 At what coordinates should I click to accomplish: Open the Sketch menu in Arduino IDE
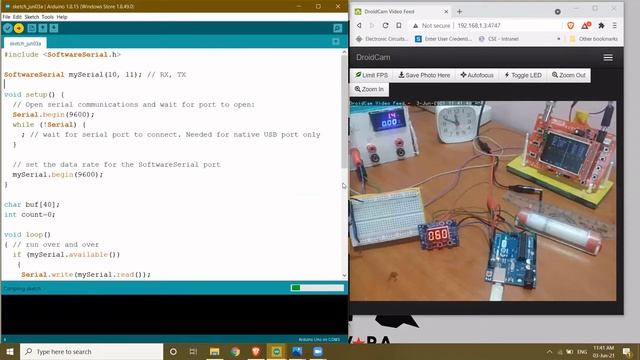click(x=31, y=17)
